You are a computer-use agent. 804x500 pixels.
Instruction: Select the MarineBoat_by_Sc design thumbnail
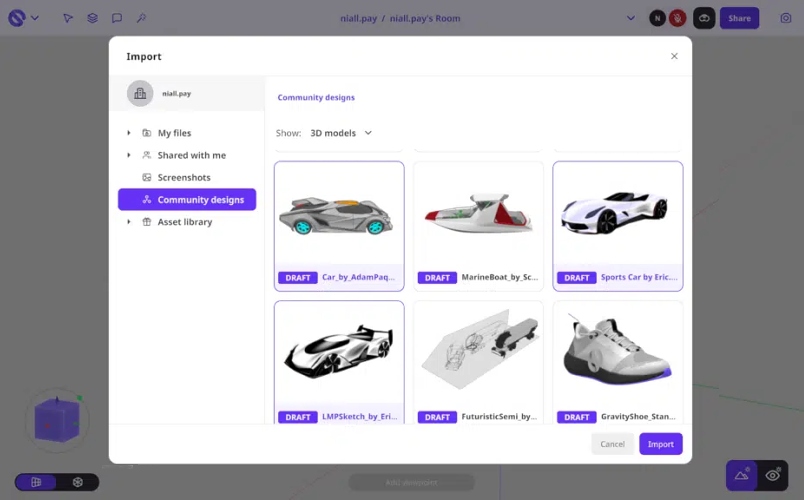[478, 226]
